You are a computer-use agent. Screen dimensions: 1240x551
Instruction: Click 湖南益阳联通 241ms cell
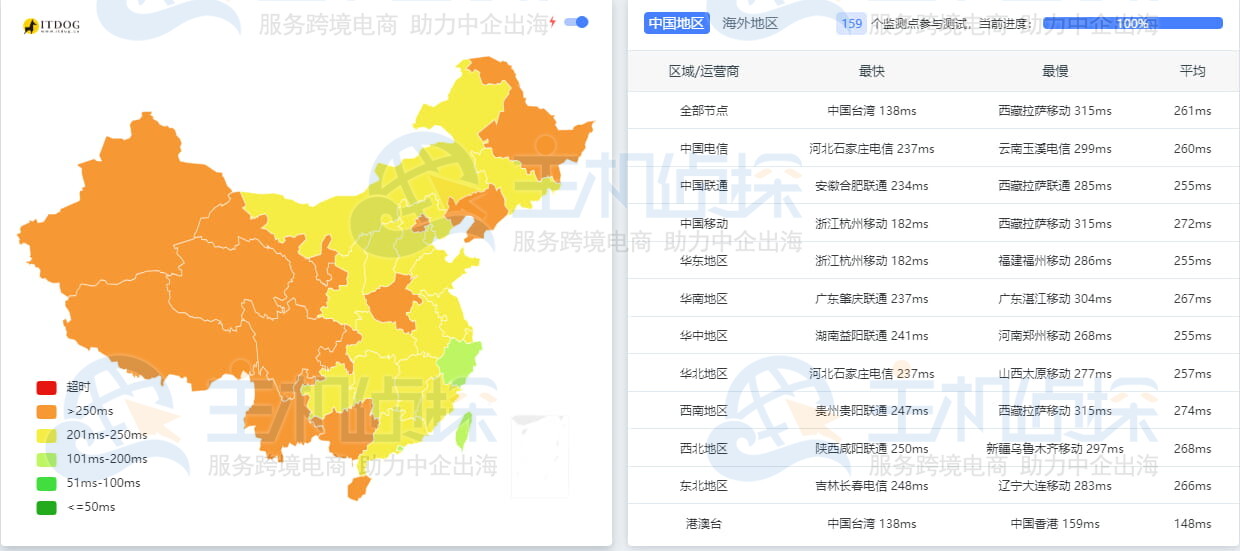pos(872,336)
